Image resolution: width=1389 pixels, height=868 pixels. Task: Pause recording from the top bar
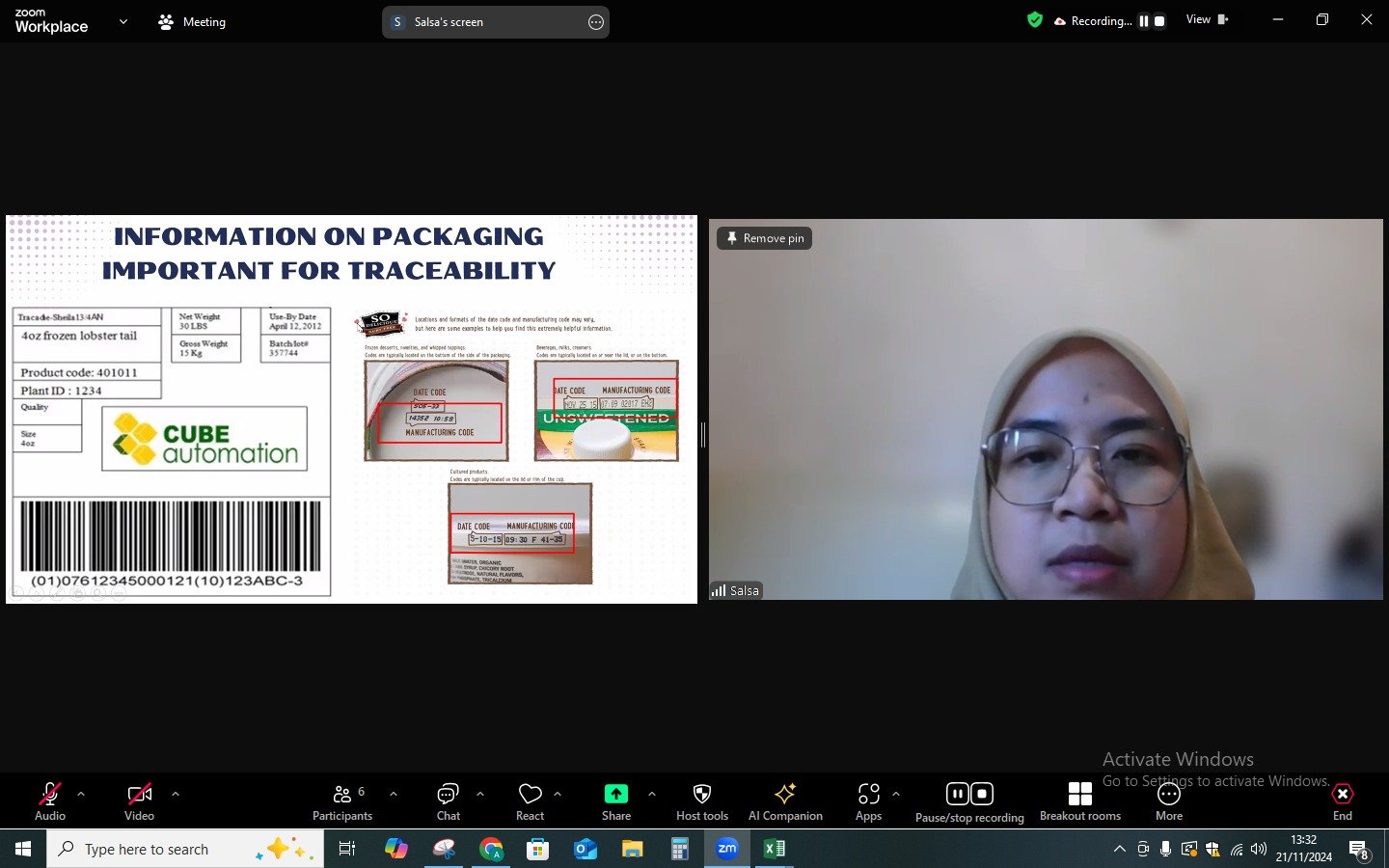tap(1144, 21)
